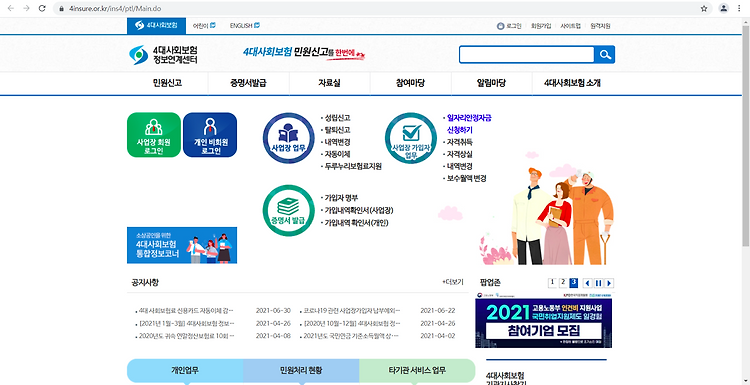Click the 가입자 명부 link
This screenshot has height=385, width=750.
point(341,198)
